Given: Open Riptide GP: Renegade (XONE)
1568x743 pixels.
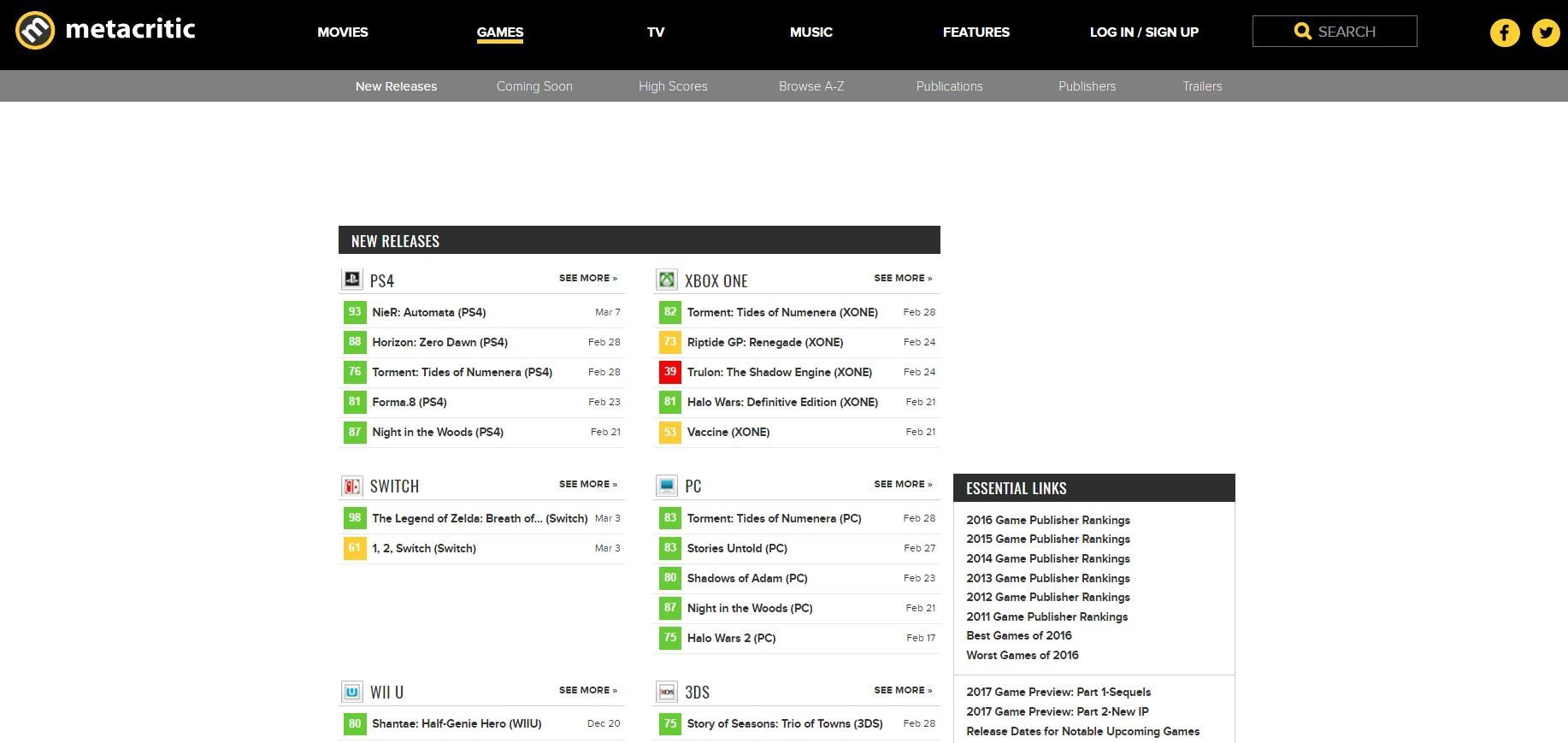Looking at the screenshot, I should (x=765, y=342).
